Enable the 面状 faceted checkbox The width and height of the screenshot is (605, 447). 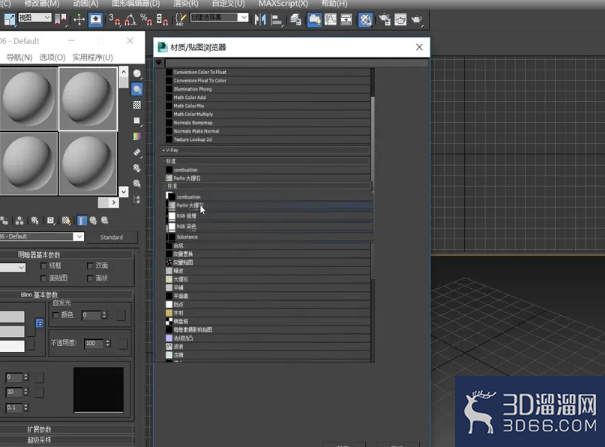90,278
